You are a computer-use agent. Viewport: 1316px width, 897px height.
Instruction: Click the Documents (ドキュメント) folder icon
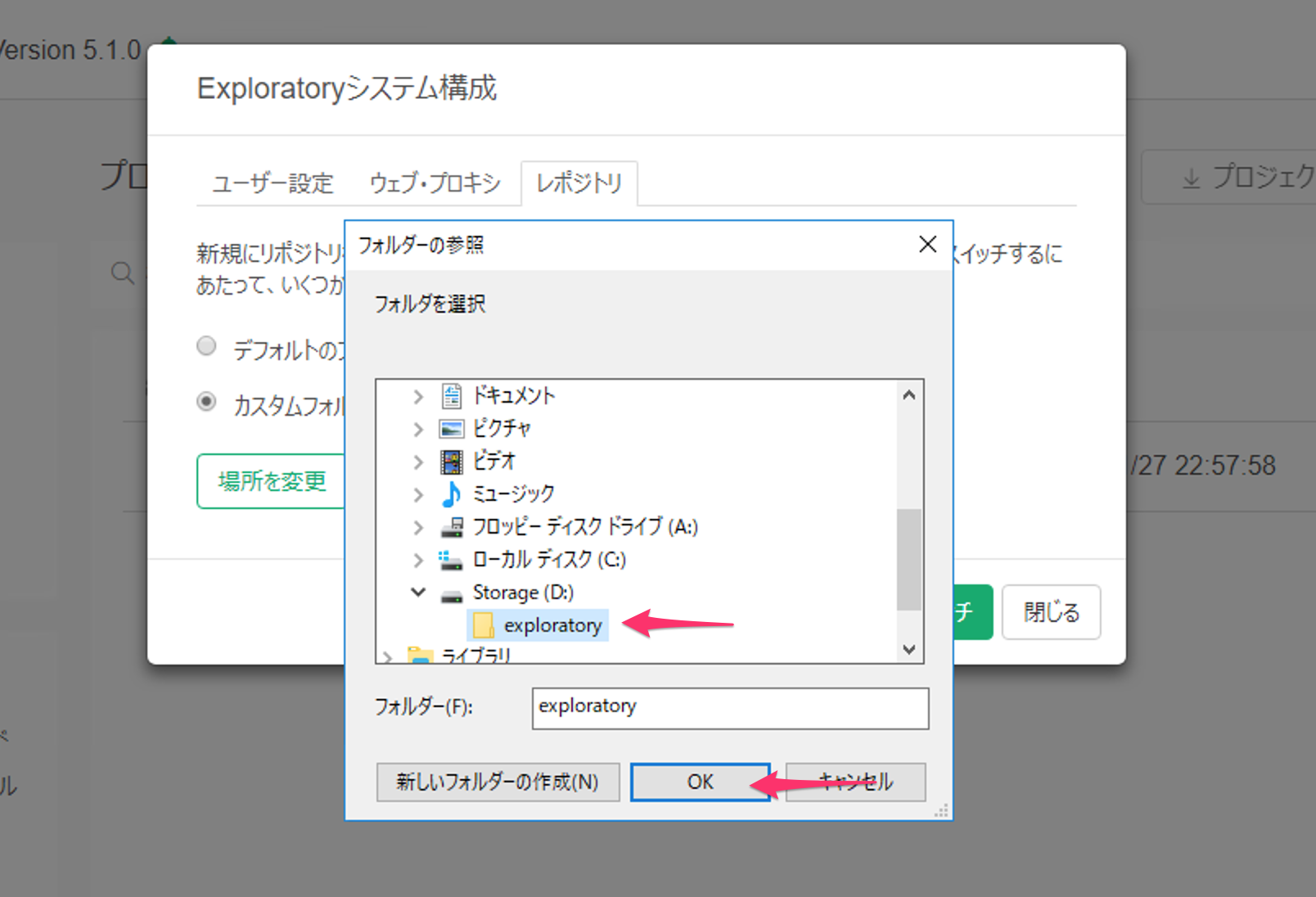(452, 396)
